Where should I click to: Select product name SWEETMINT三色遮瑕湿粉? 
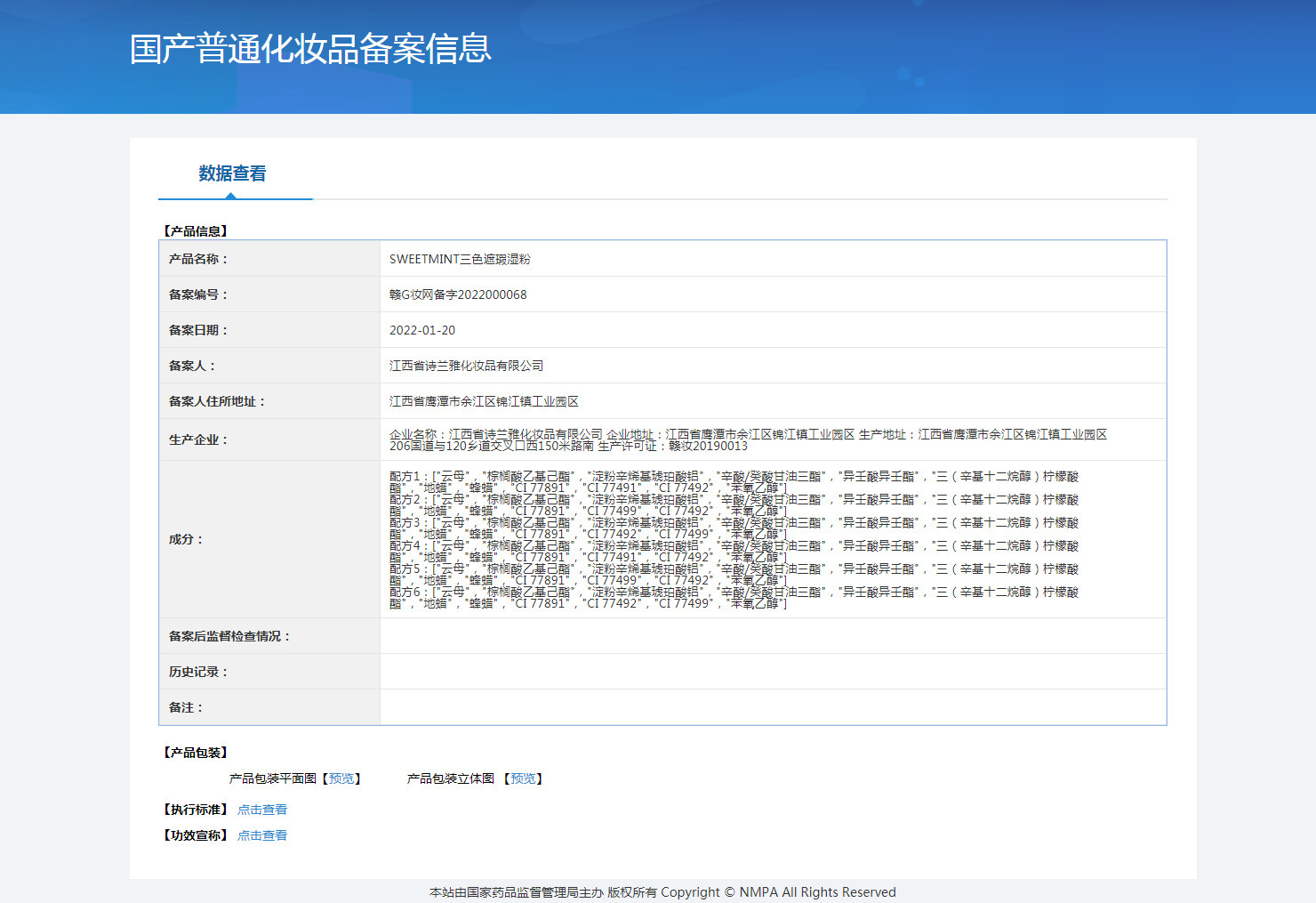(460, 259)
